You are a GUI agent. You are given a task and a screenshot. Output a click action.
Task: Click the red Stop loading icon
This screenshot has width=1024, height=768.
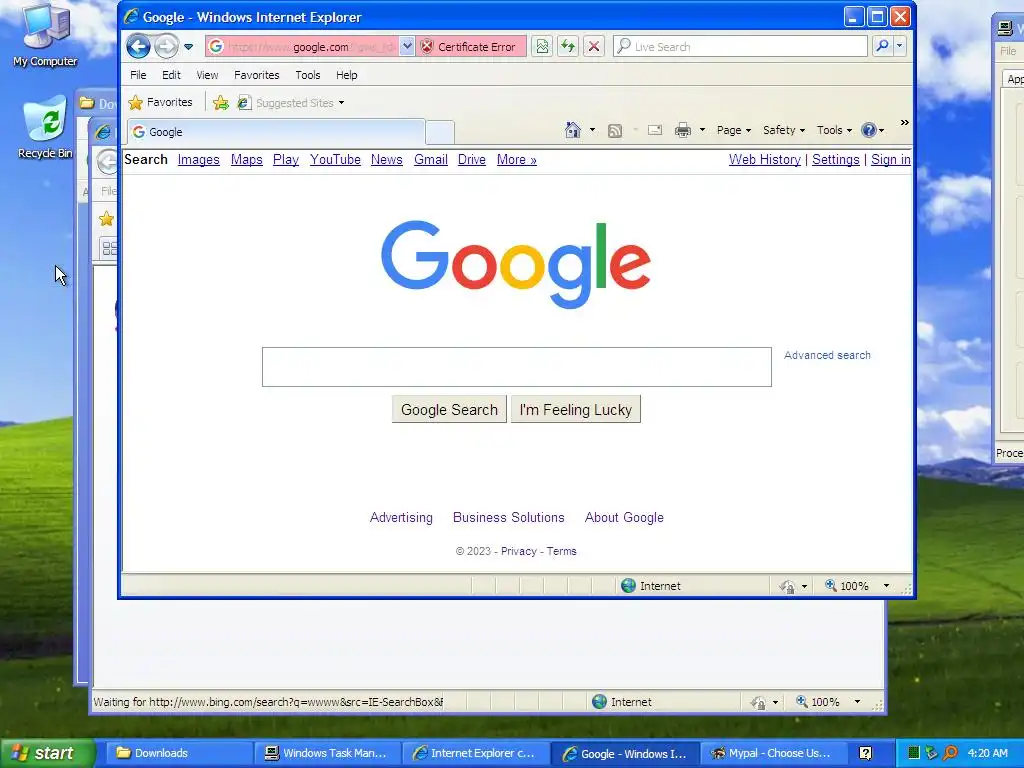coord(594,46)
